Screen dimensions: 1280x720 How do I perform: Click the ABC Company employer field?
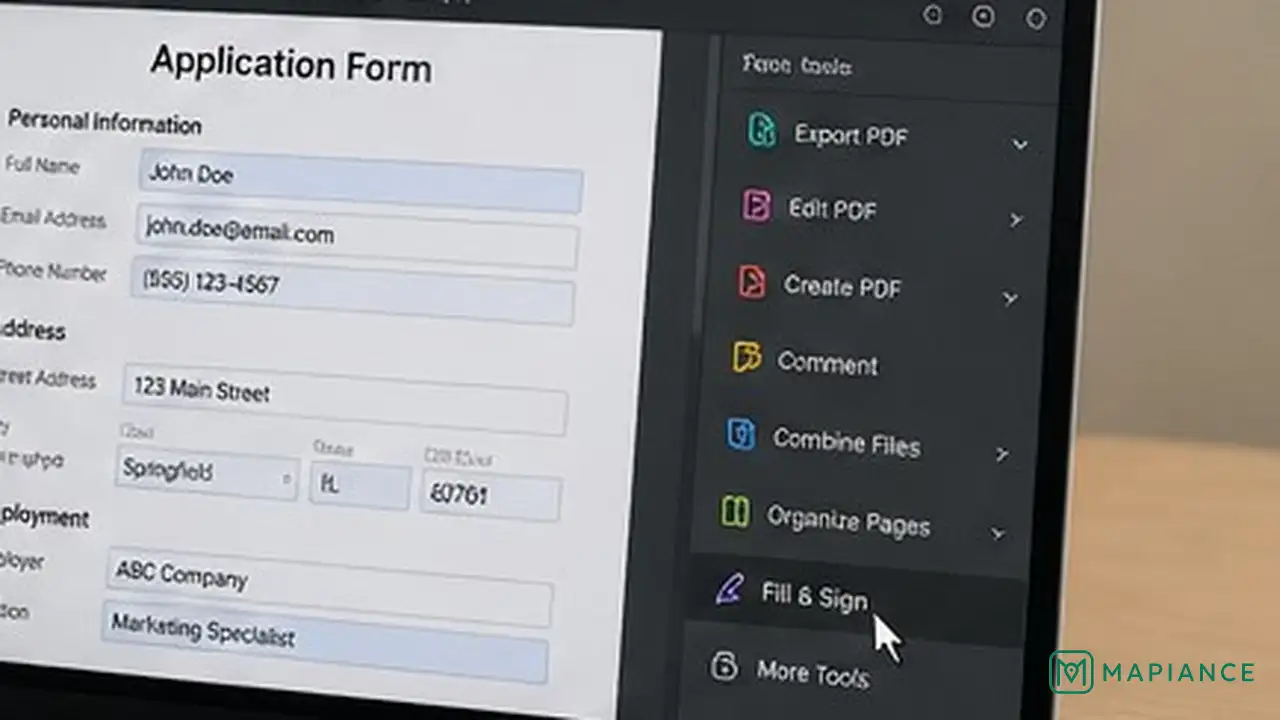pyautogui.click(x=329, y=587)
